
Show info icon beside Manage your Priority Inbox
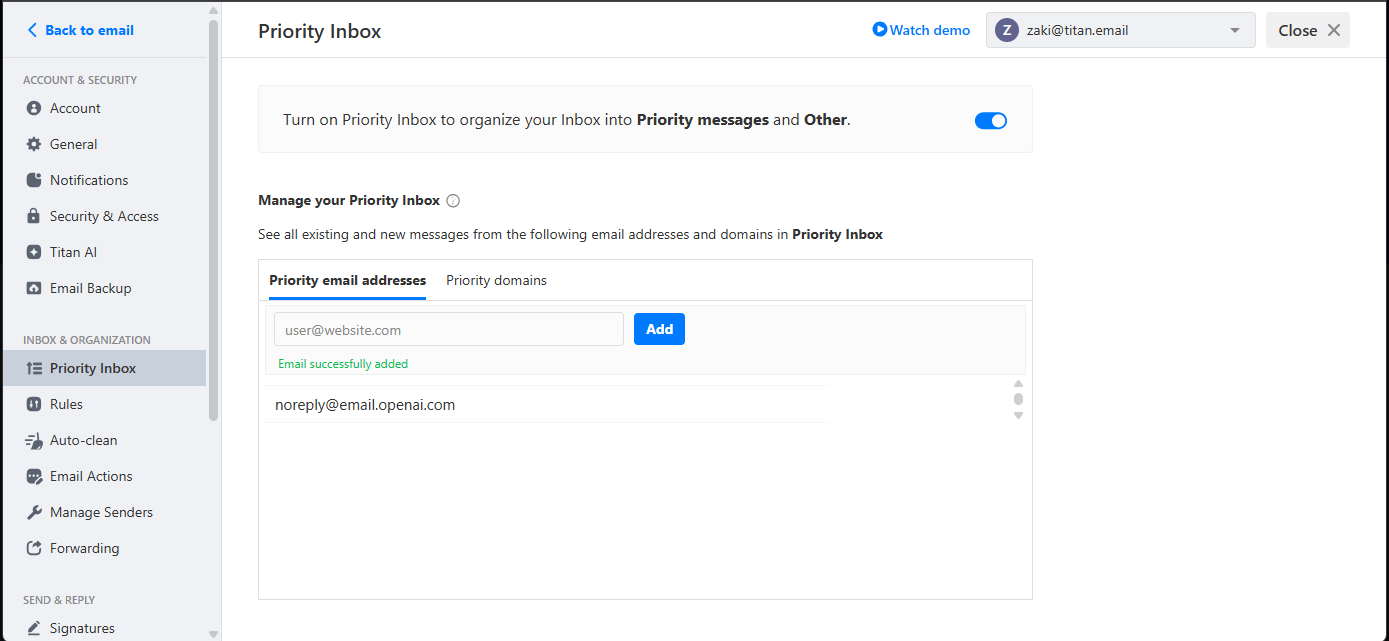[x=453, y=201]
